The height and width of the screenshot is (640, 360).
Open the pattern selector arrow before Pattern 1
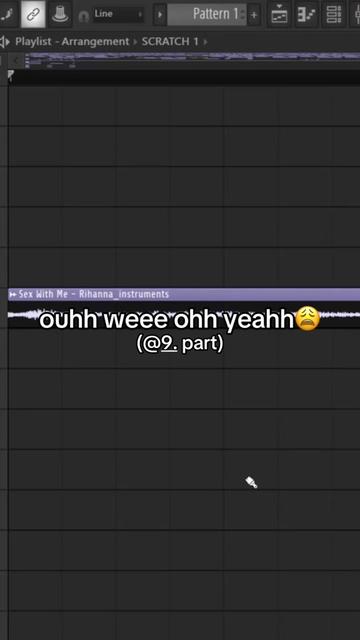click(160, 15)
